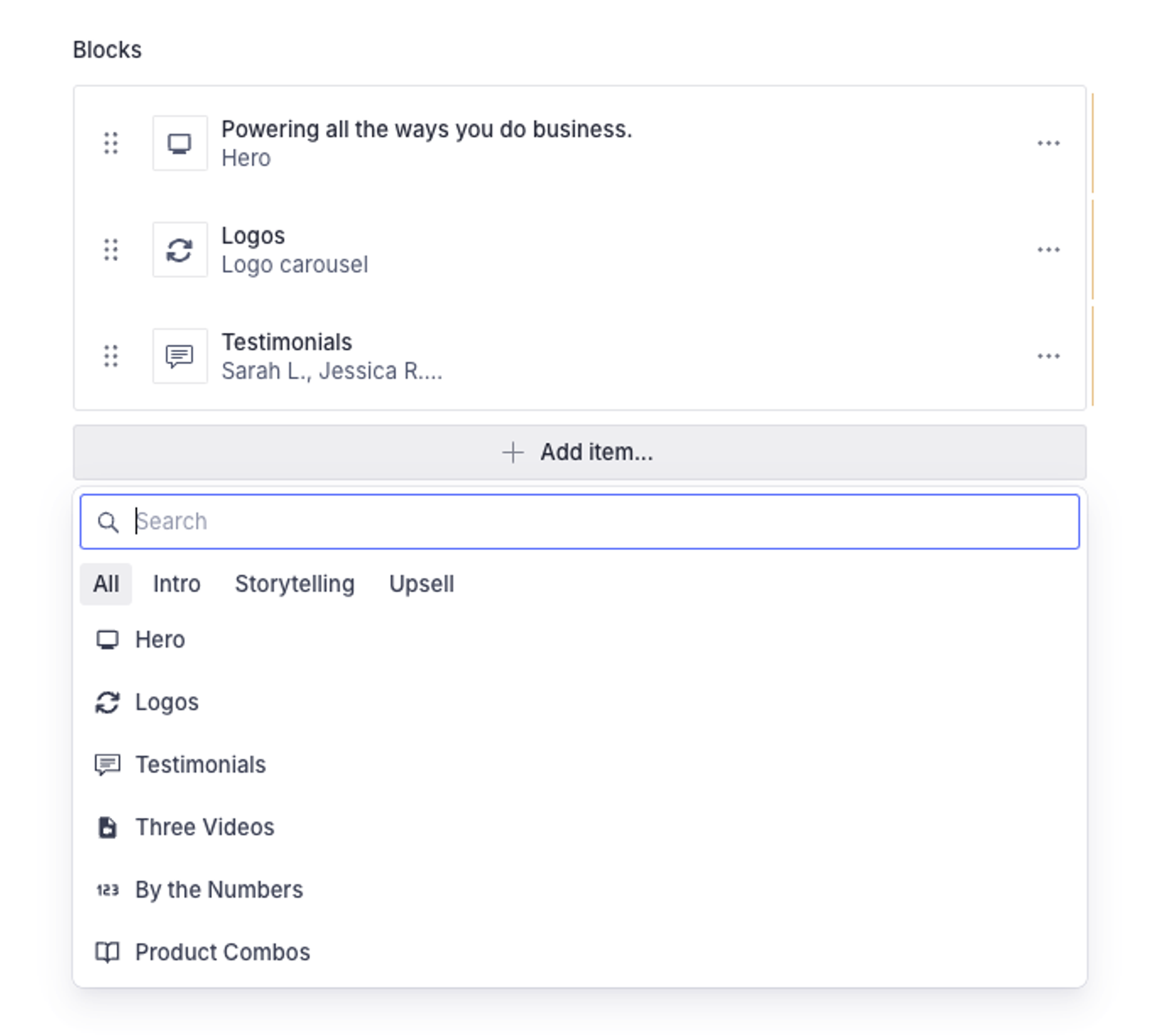The image size is (1159, 1036).
Task: Click the Testimonials block speech bubble icon
Action: pos(180,356)
